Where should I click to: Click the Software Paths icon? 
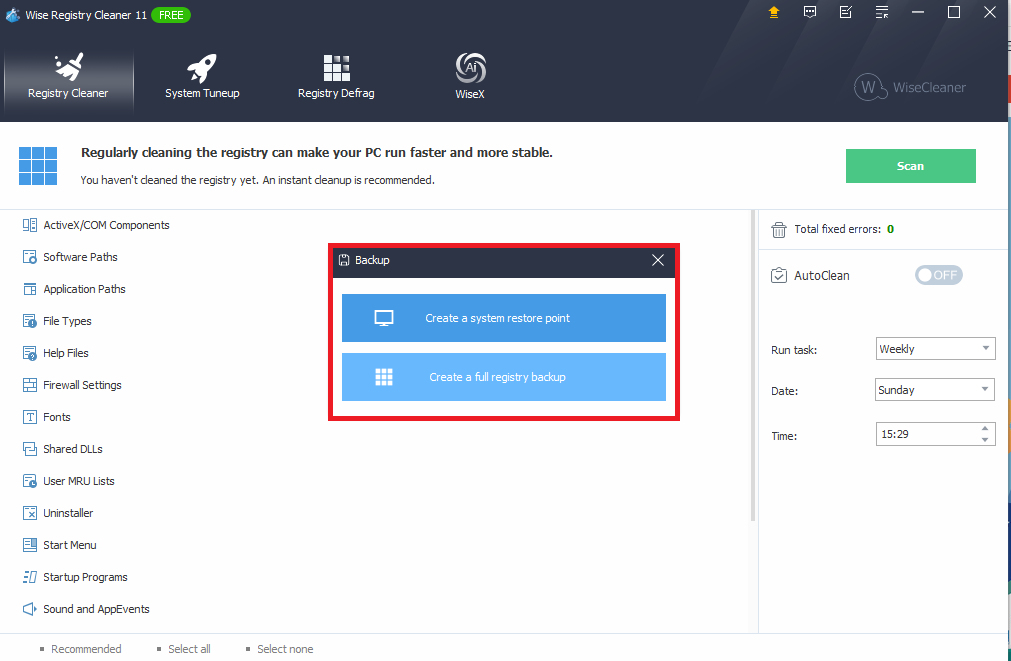(x=30, y=257)
